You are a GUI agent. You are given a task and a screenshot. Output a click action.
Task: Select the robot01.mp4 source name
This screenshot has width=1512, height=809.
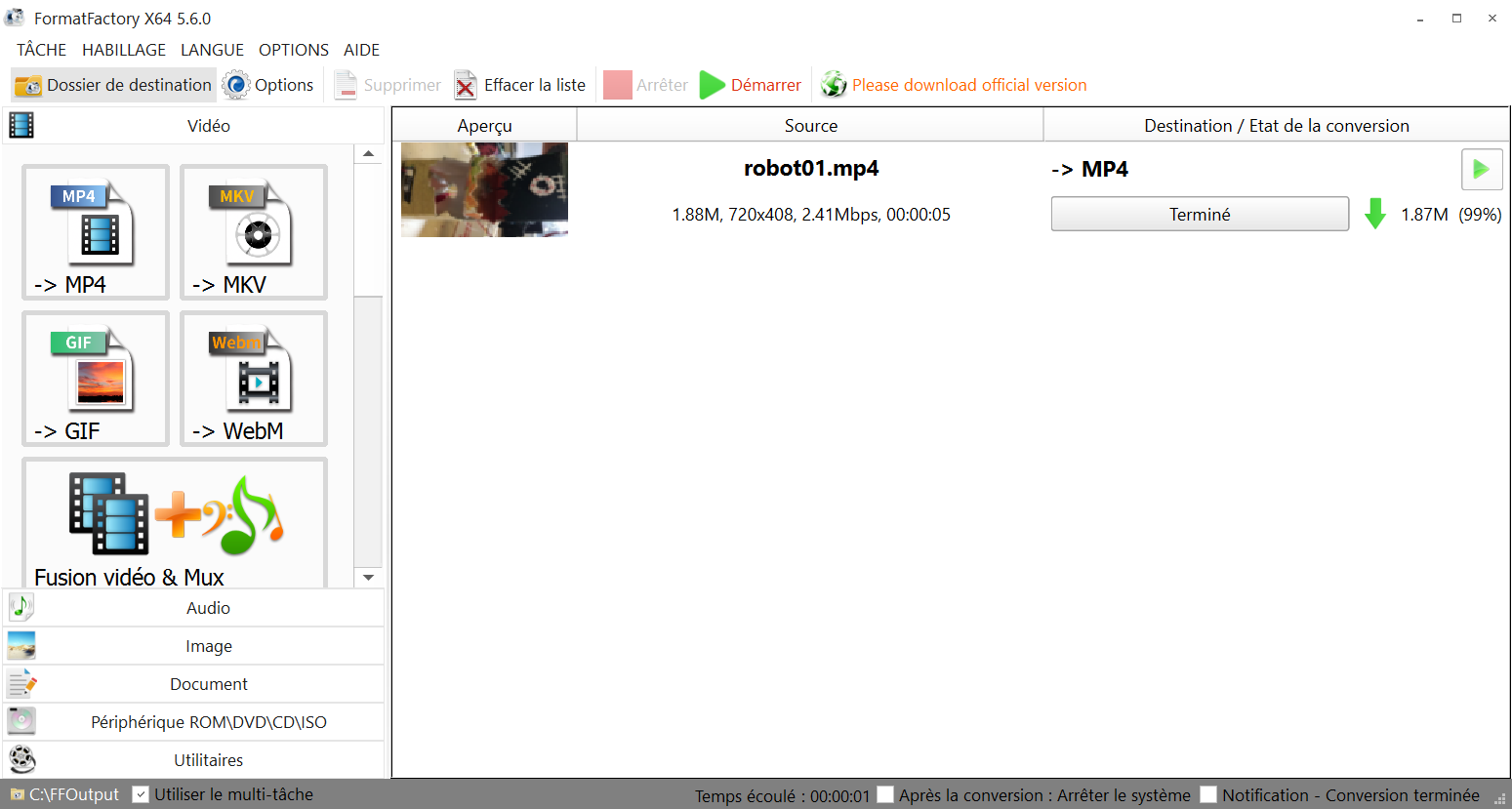[811, 168]
